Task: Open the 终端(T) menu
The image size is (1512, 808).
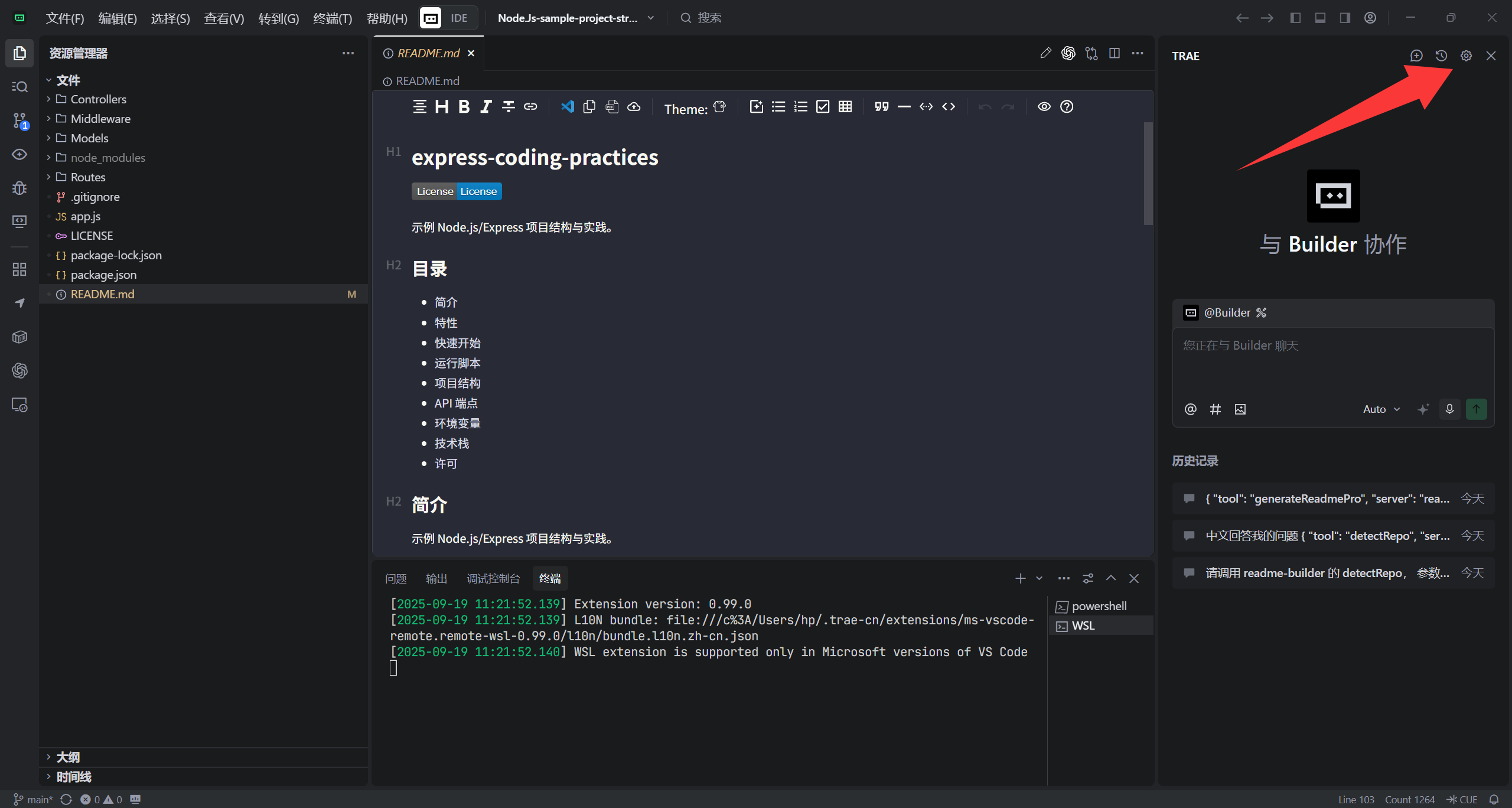Action: coord(333,18)
